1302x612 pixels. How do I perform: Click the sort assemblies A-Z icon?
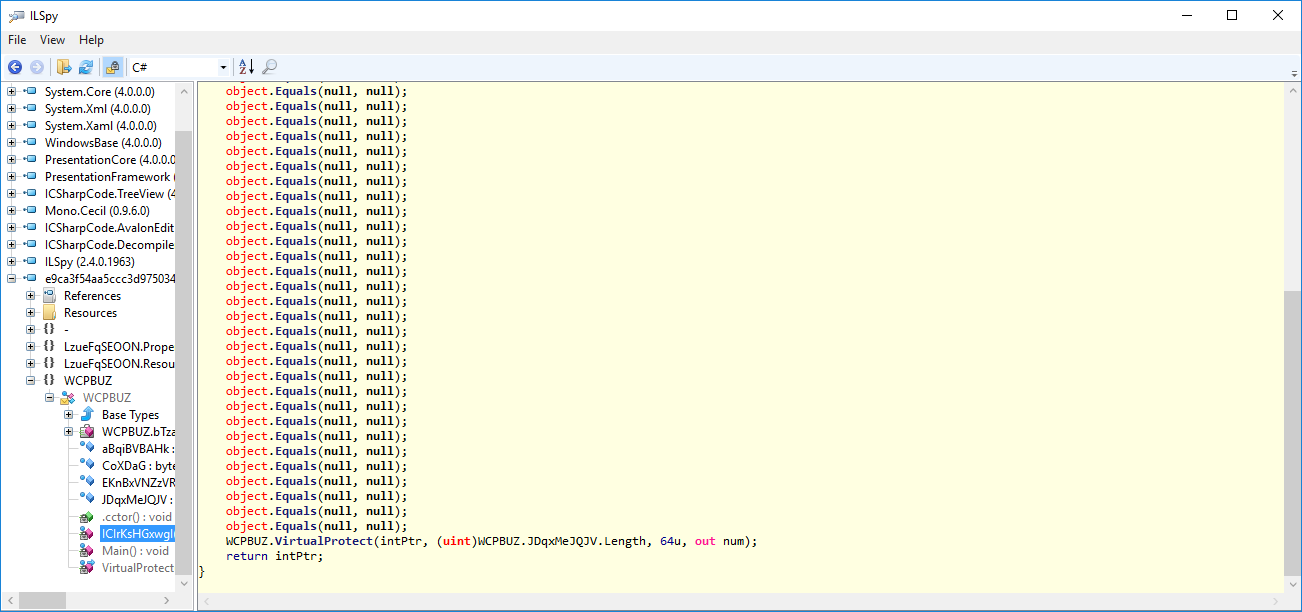[246, 67]
